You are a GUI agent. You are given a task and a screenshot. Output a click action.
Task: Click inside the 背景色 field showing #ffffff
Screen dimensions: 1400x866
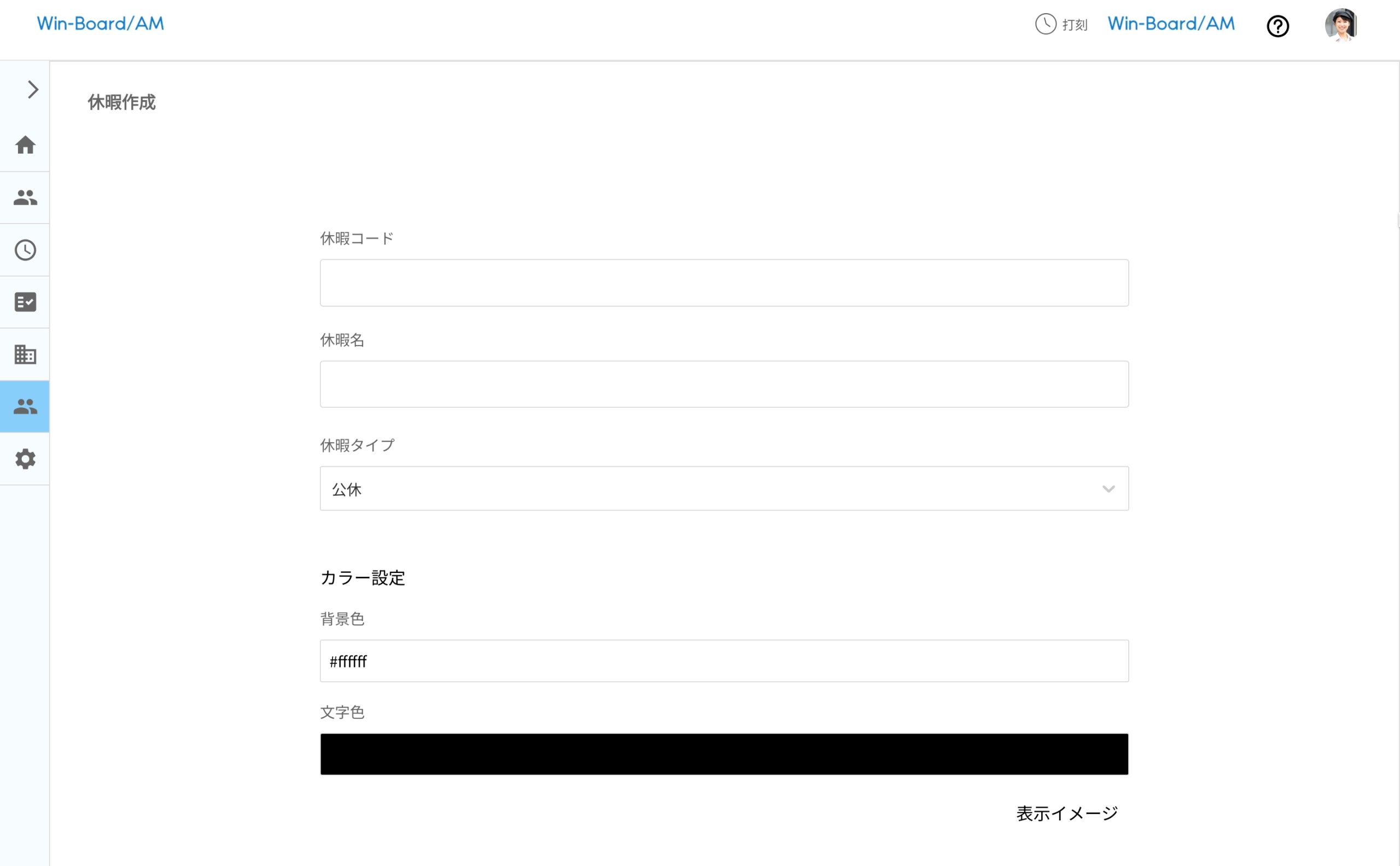tap(724, 661)
